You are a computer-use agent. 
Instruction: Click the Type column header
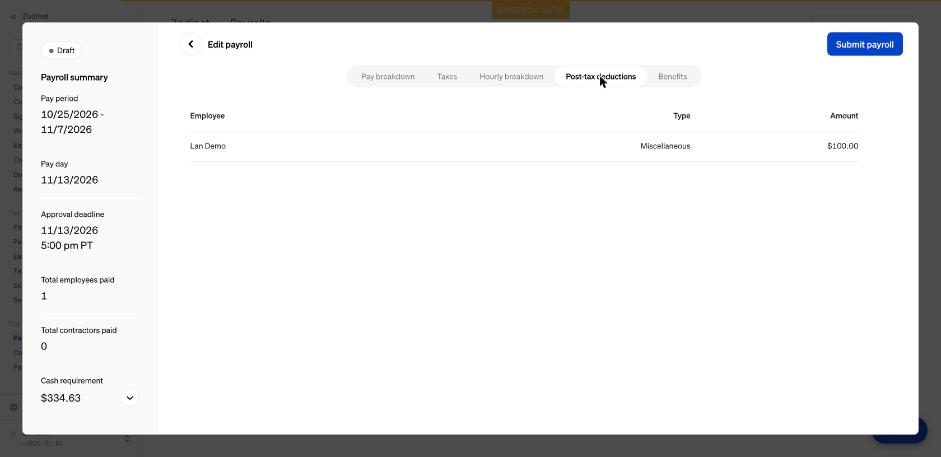(682, 116)
